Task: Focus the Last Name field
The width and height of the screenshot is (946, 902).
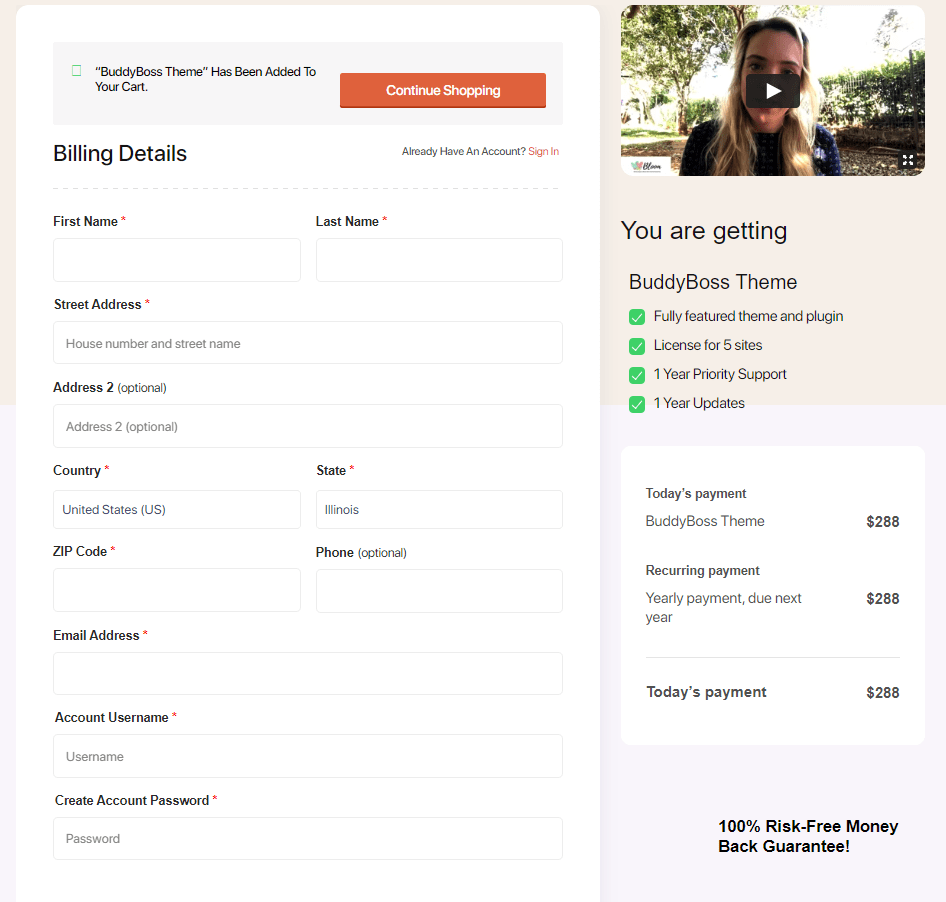Action: tap(439, 259)
